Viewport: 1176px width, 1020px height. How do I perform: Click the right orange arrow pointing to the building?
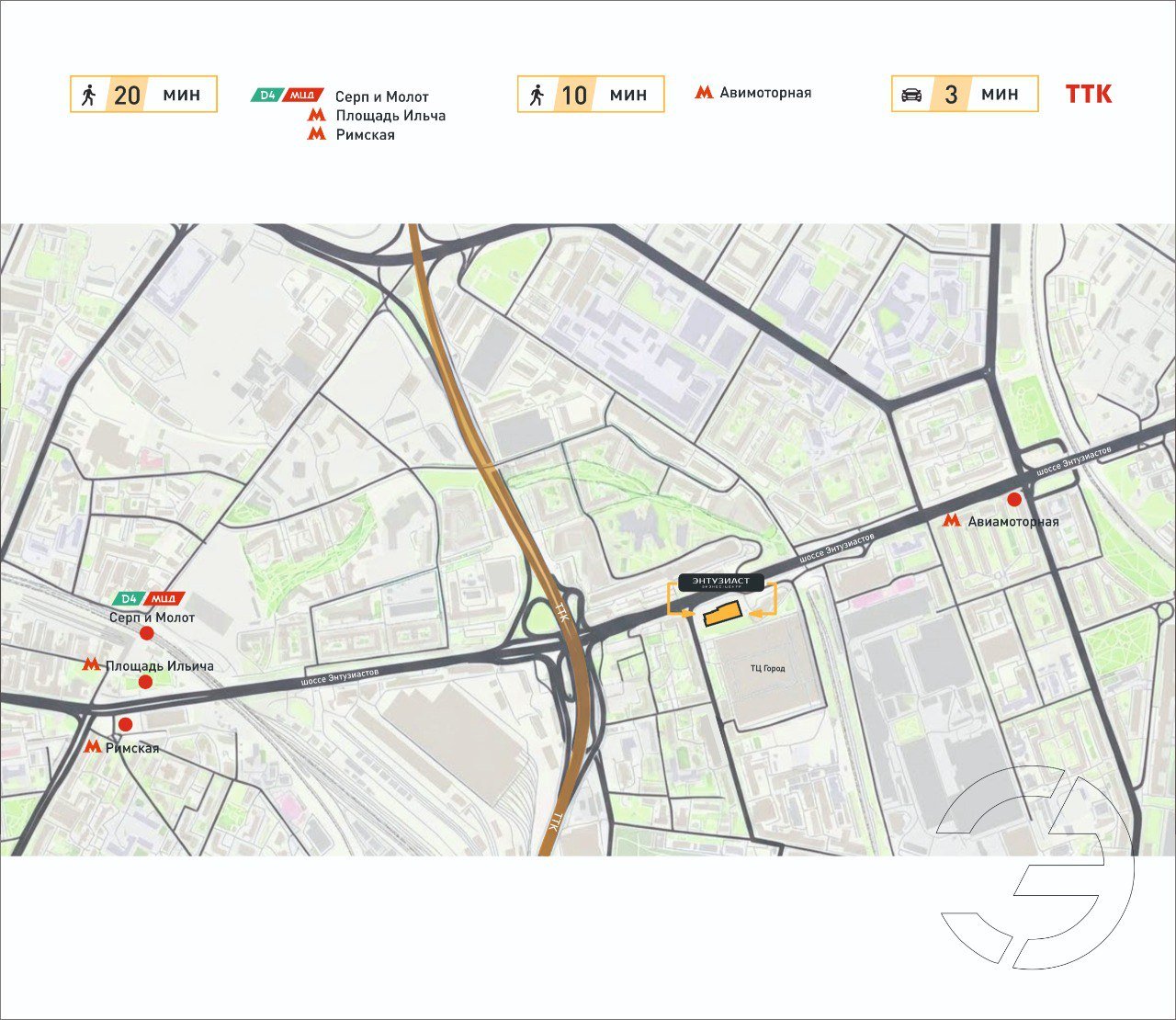[x=756, y=613]
